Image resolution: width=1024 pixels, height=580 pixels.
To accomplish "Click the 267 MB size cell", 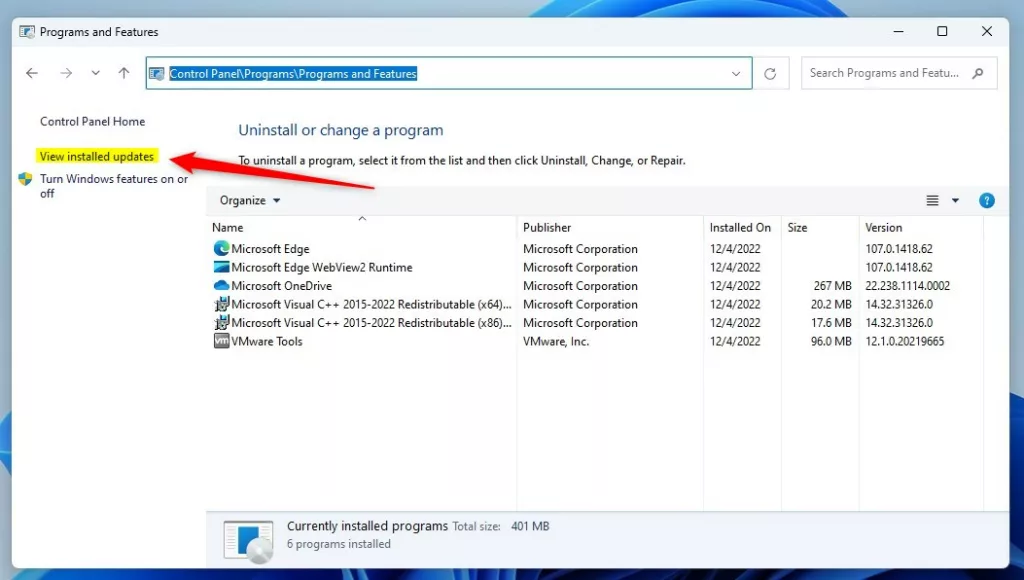I will coord(832,285).
